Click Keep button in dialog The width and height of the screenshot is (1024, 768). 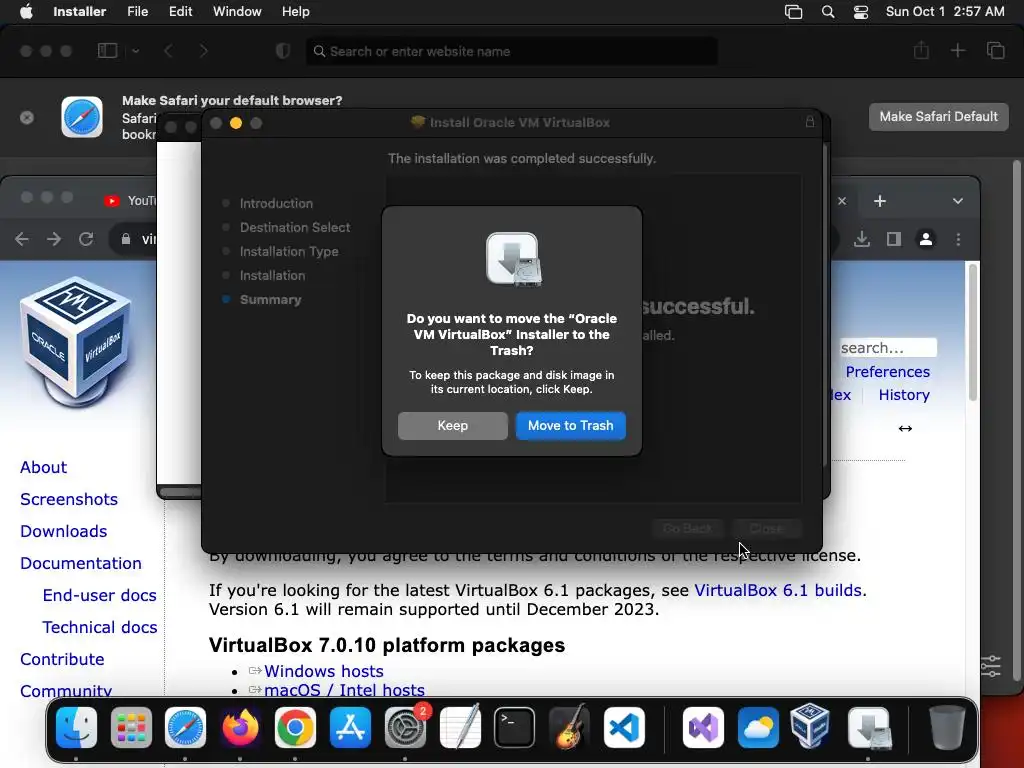tap(453, 426)
